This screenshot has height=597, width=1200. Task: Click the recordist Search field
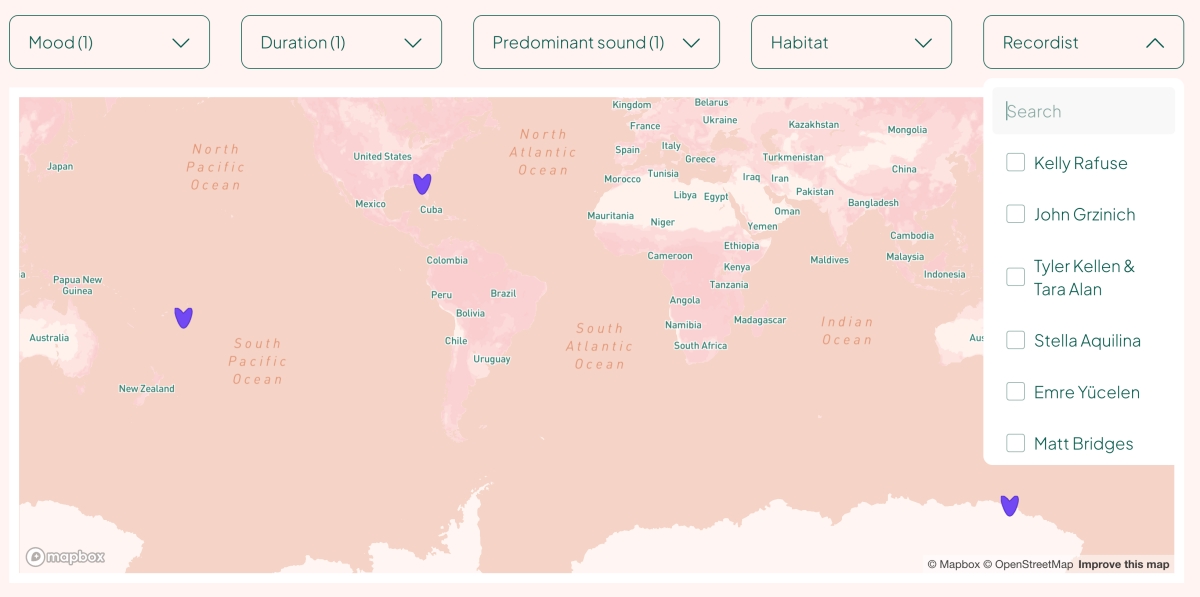[1084, 111]
